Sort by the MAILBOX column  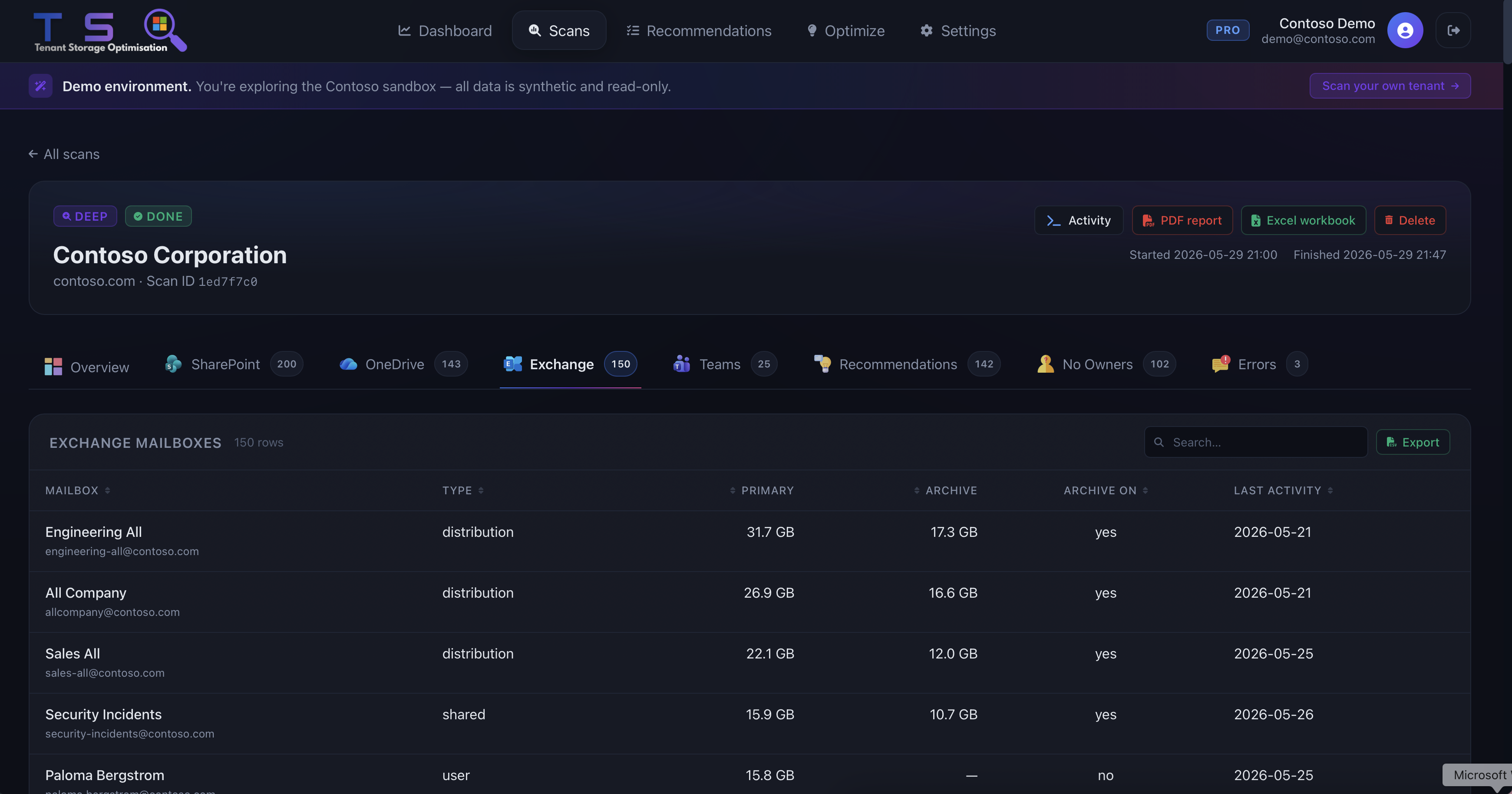click(x=78, y=490)
